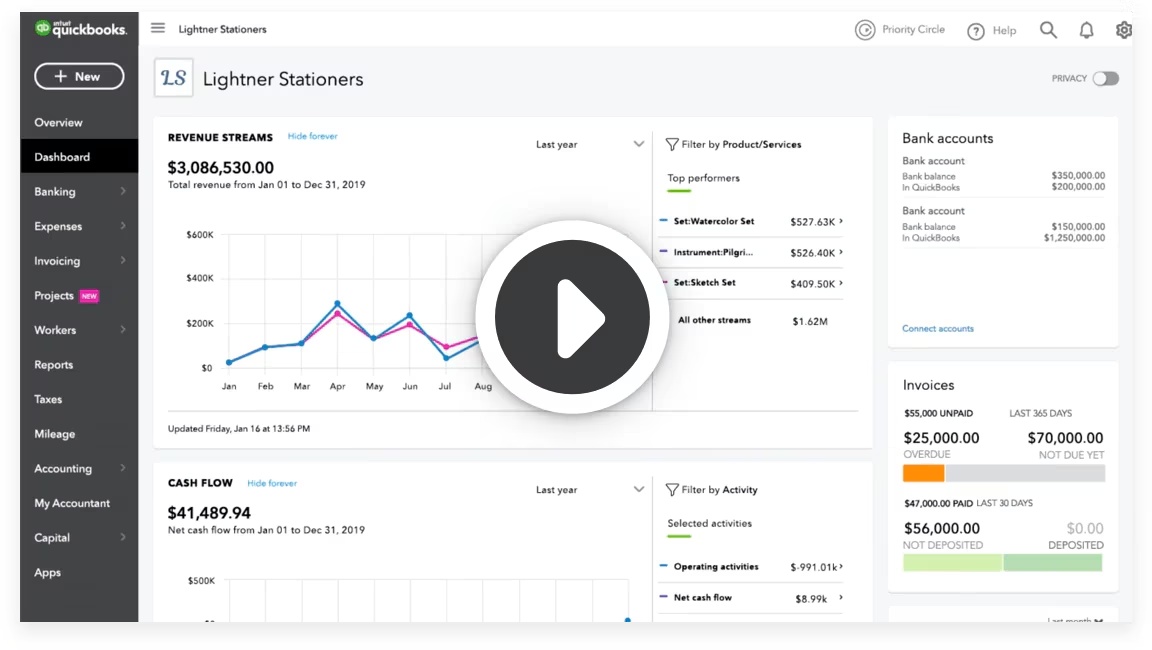
Task: Open the QuickBooks home via the logo icon
Action: click(44, 26)
